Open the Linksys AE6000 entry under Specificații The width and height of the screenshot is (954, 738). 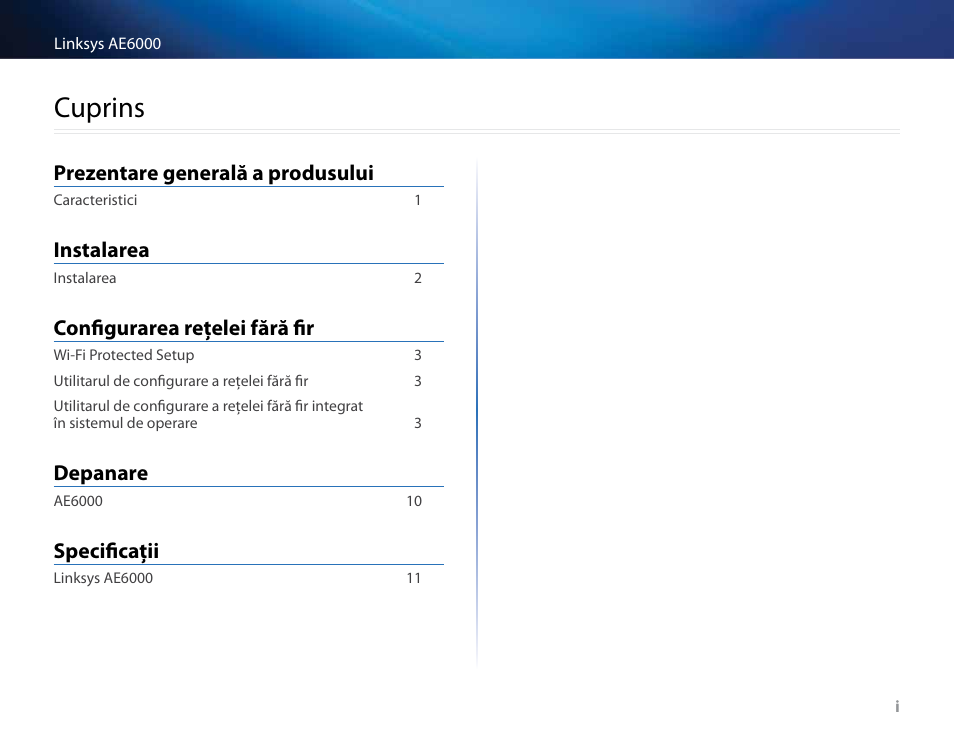pyautogui.click(x=103, y=579)
